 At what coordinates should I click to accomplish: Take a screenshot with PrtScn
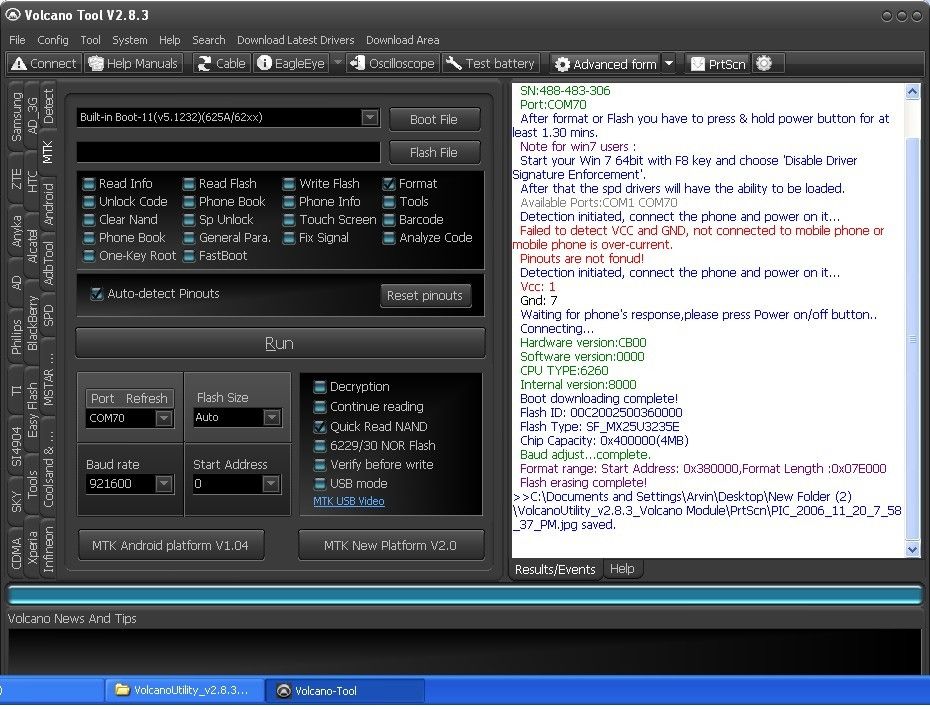tap(697, 64)
